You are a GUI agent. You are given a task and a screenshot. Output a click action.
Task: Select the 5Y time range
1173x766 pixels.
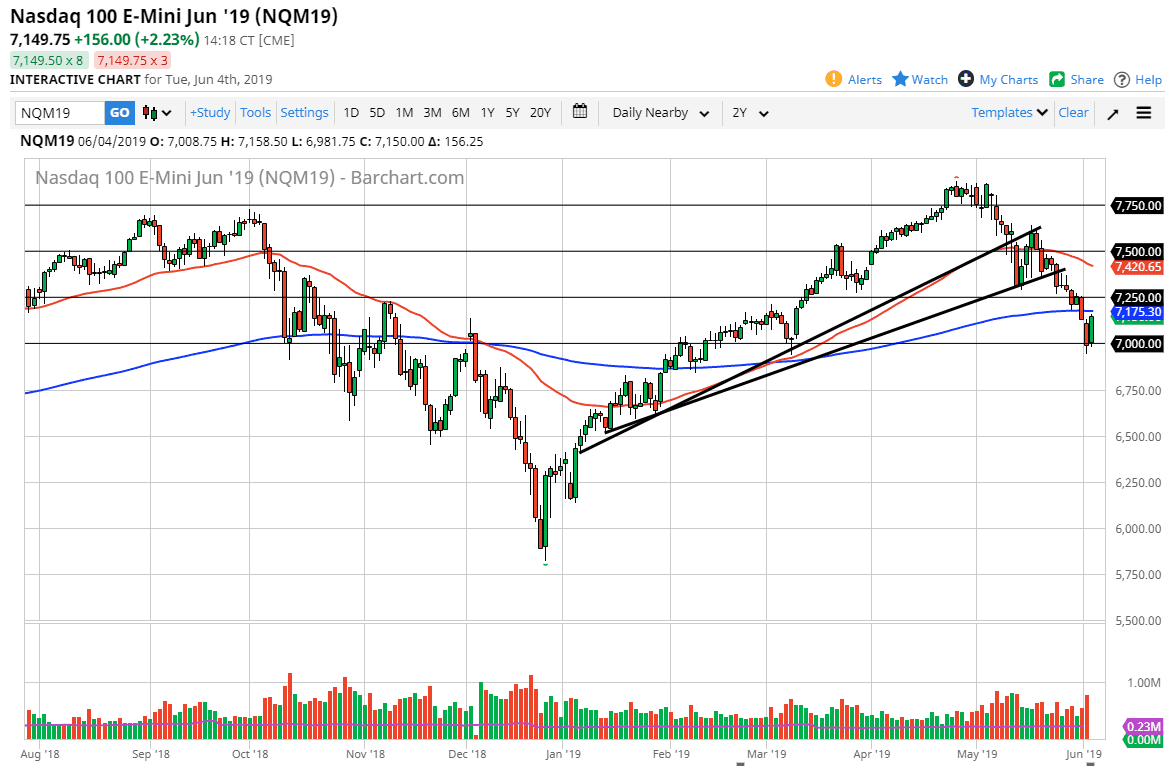(x=512, y=113)
